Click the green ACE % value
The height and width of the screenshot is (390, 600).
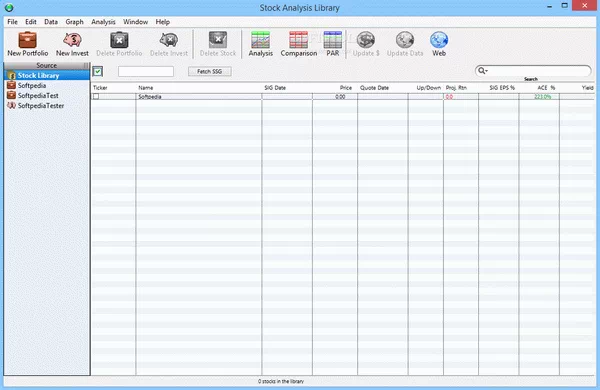[543, 97]
